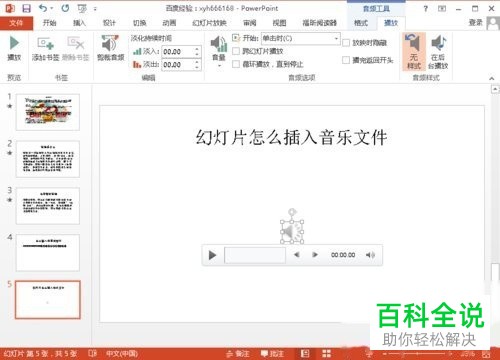Open the 福昕阅读器 tab
Viewport: 500px width, 360px height.
point(320,23)
